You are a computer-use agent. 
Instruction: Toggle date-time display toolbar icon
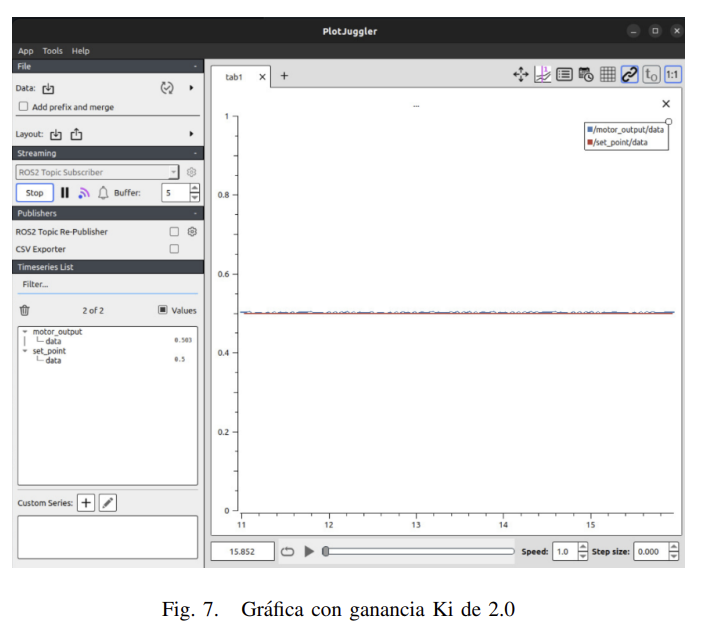(x=586, y=74)
